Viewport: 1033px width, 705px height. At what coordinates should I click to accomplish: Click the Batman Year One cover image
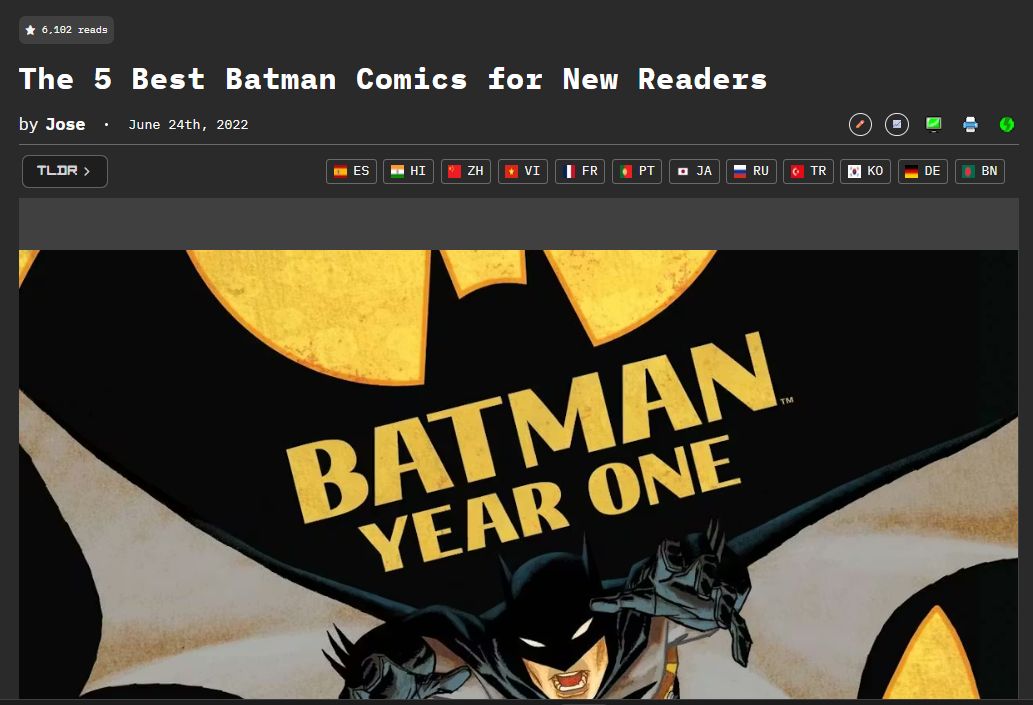tap(518, 474)
